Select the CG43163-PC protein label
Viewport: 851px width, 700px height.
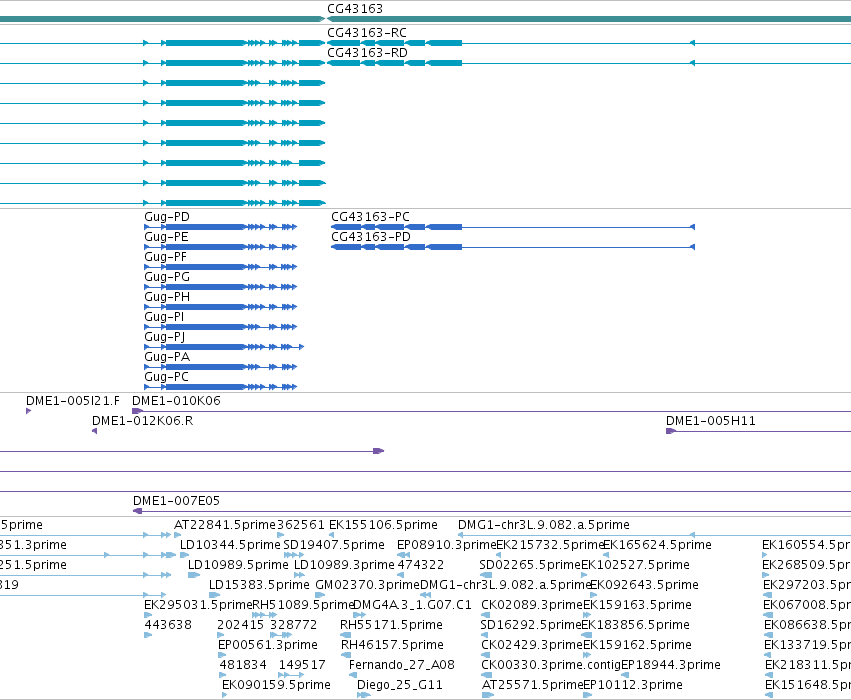[x=370, y=217]
